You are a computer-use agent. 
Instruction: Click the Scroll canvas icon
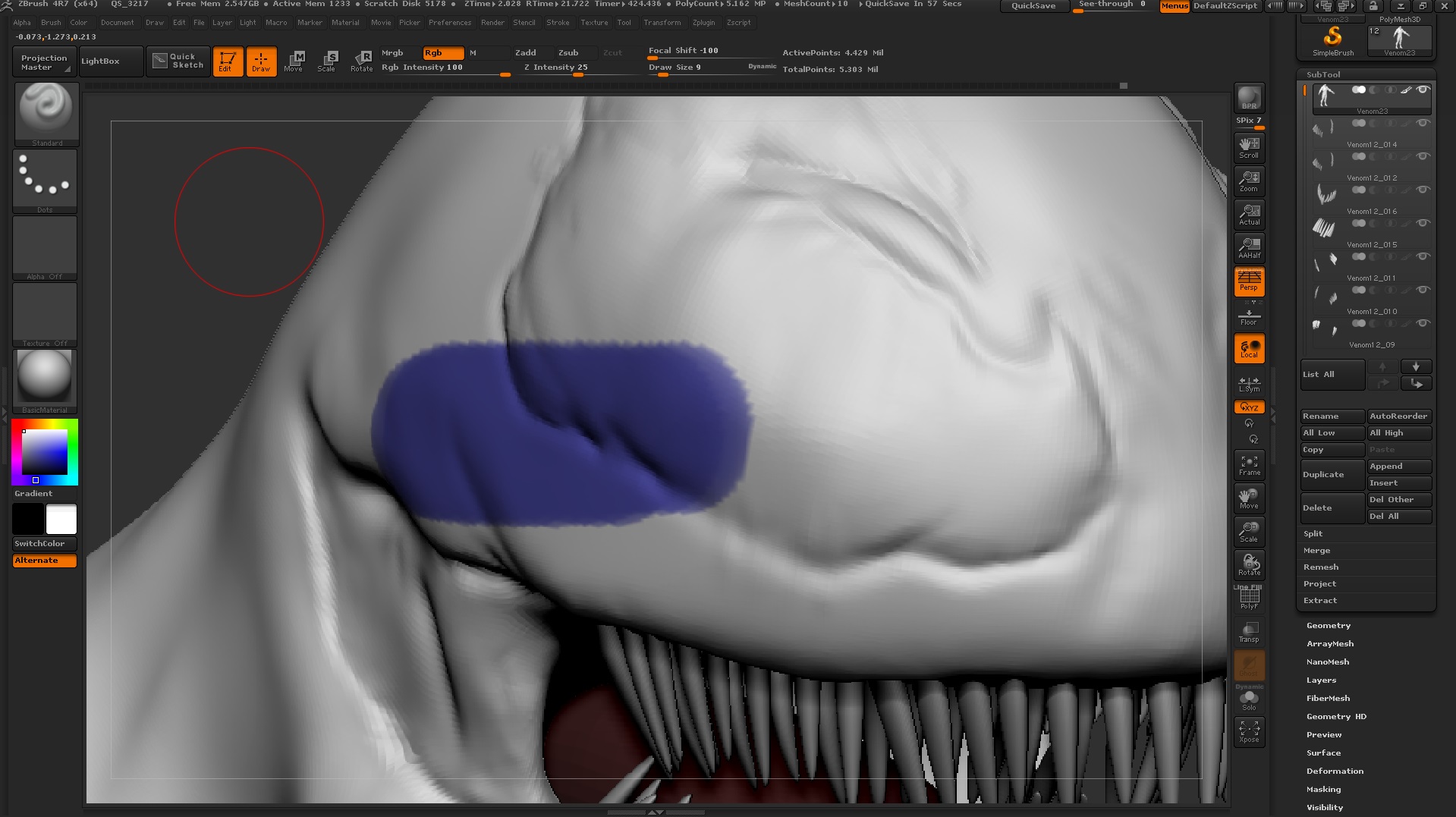click(x=1249, y=148)
